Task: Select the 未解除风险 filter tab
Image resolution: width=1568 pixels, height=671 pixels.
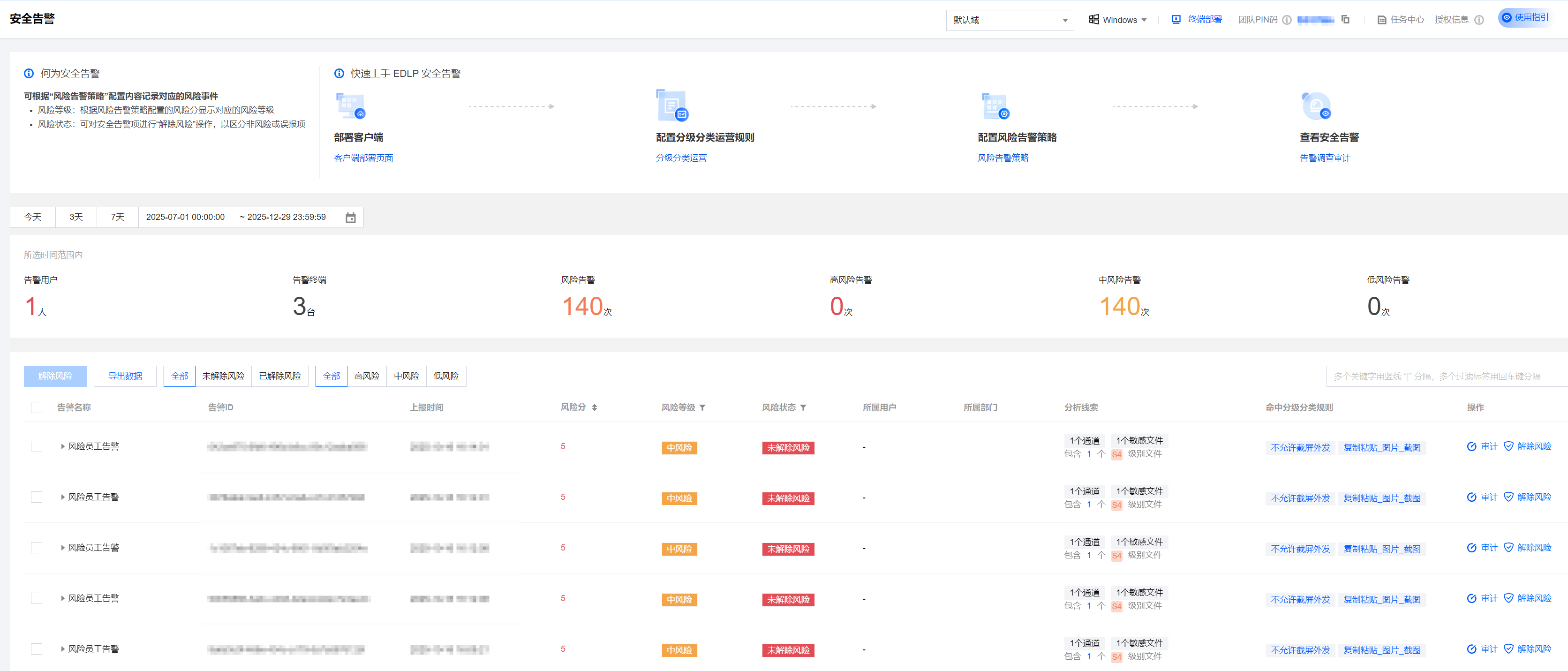Action: [223, 376]
